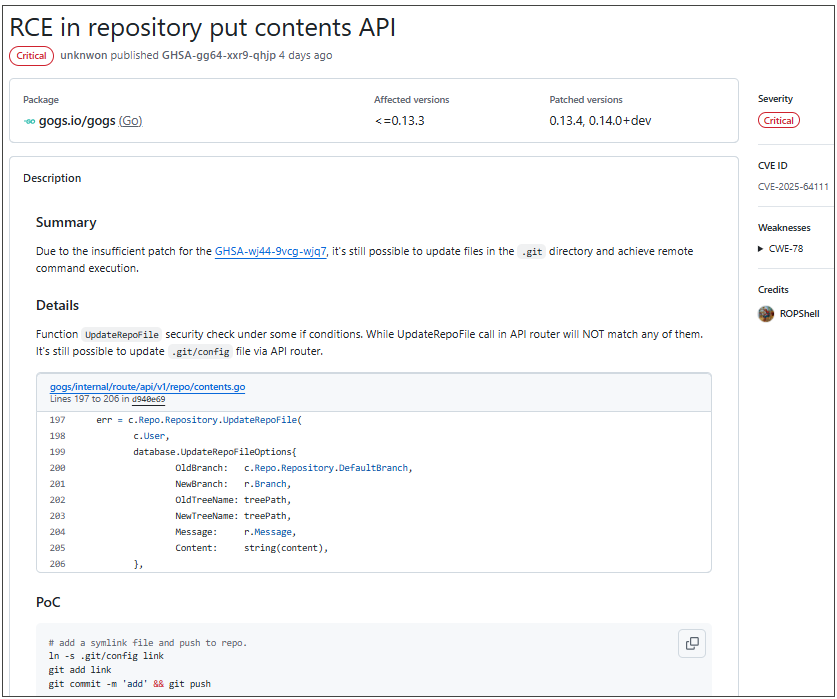837x699 pixels.
Task: Click line number 197 in the code snippet
Action: [x=57, y=420]
